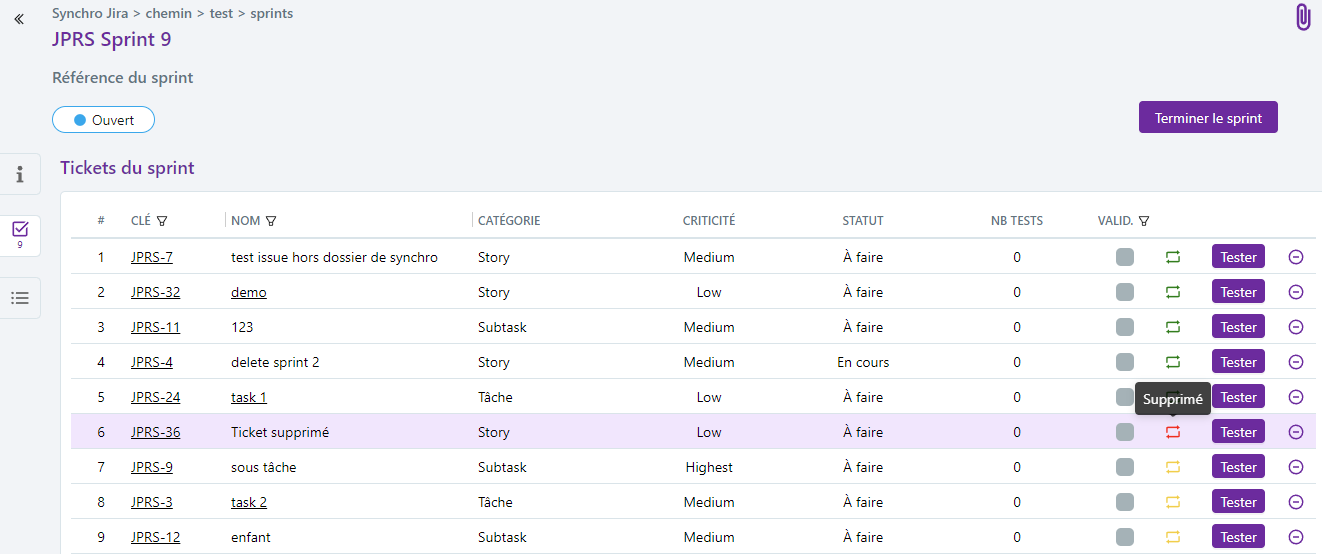Open the list view sidebar tab
The image size is (1322, 554).
click(x=20, y=298)
